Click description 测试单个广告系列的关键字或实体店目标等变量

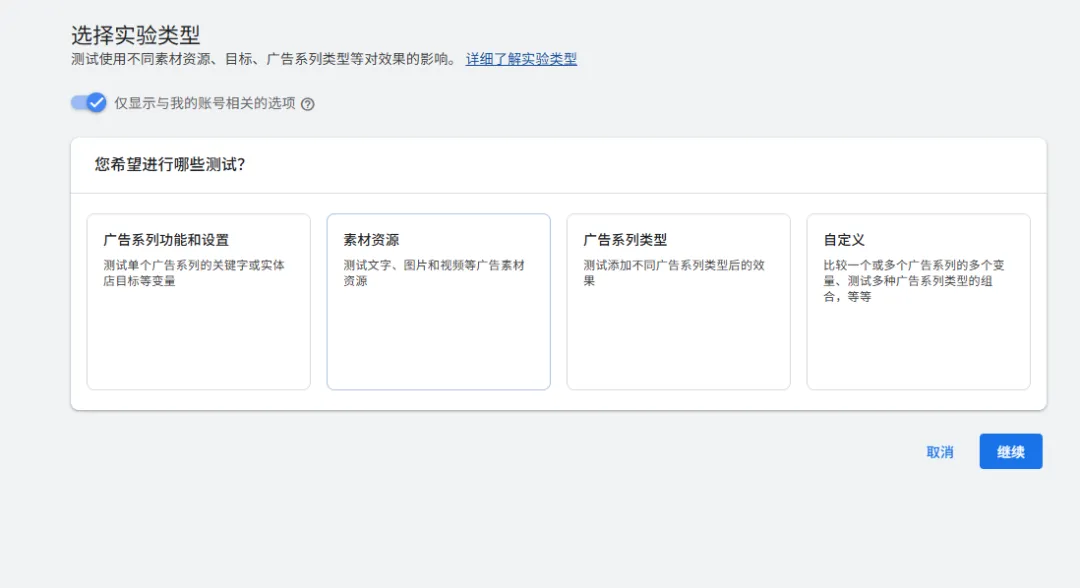tap(194, 273)
